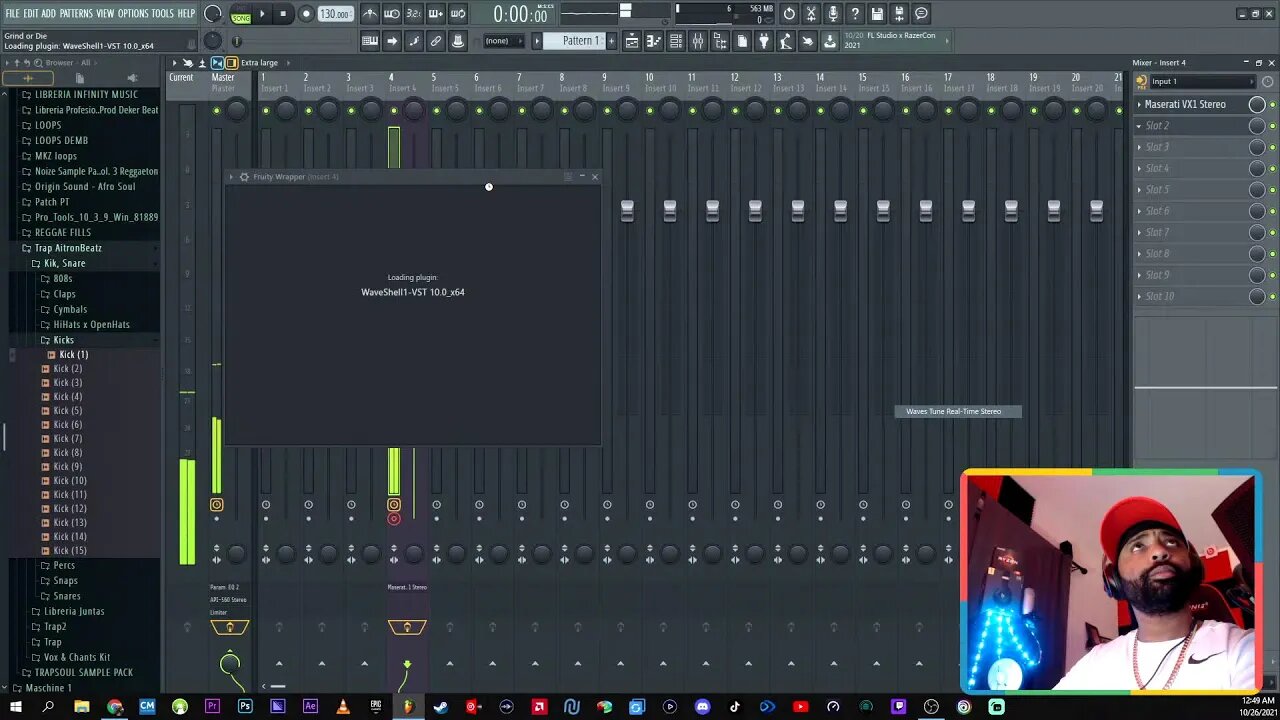Click the Windows Start button

click(x=15, y=707)
